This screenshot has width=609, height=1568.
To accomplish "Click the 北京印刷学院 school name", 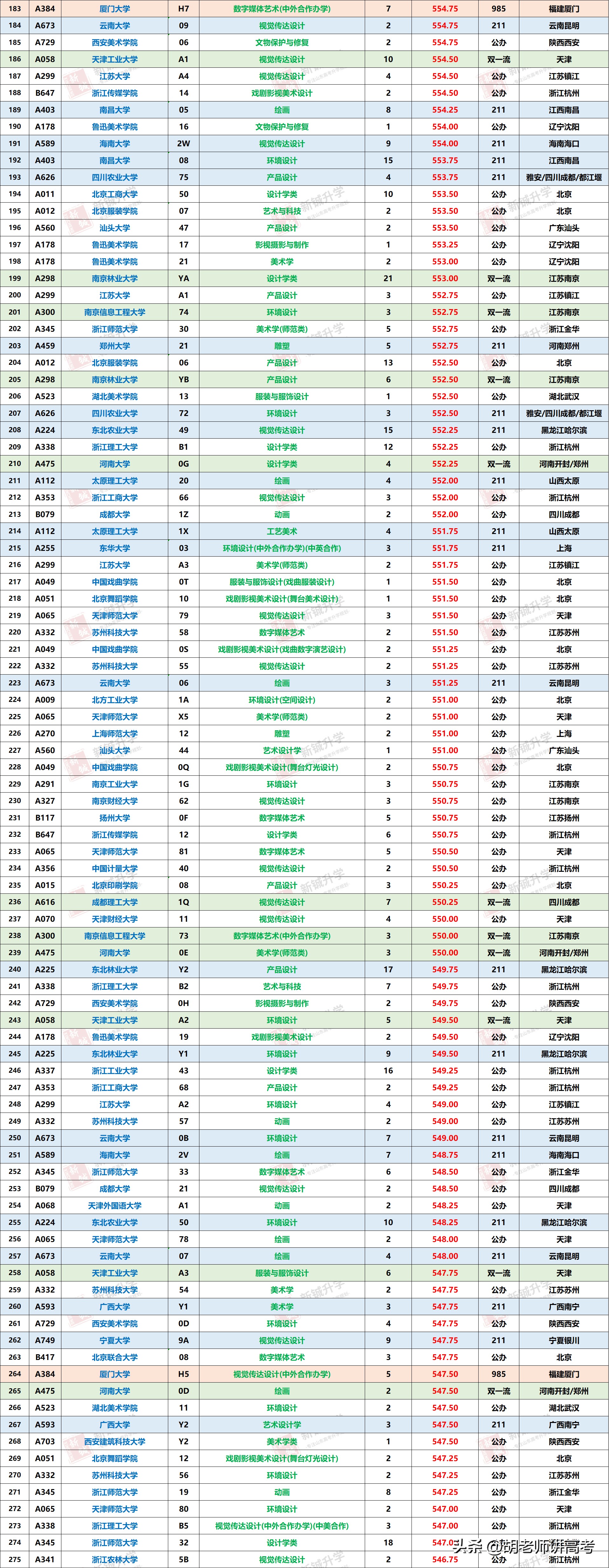I will 114,885.
